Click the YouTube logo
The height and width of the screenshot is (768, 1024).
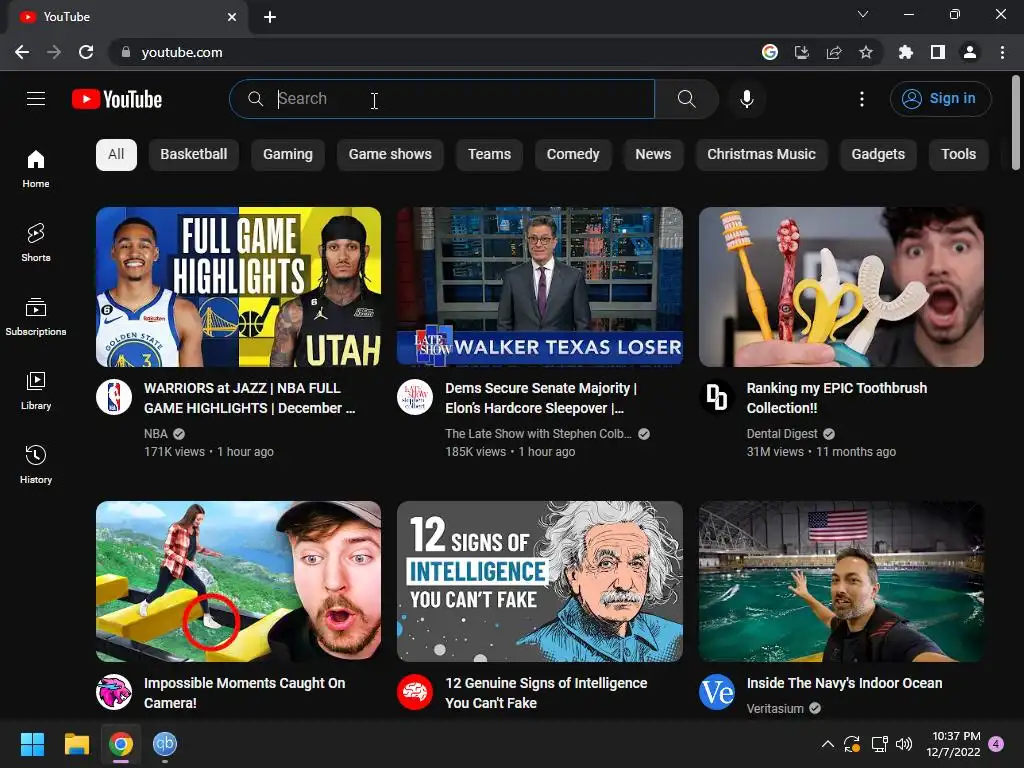117,99
